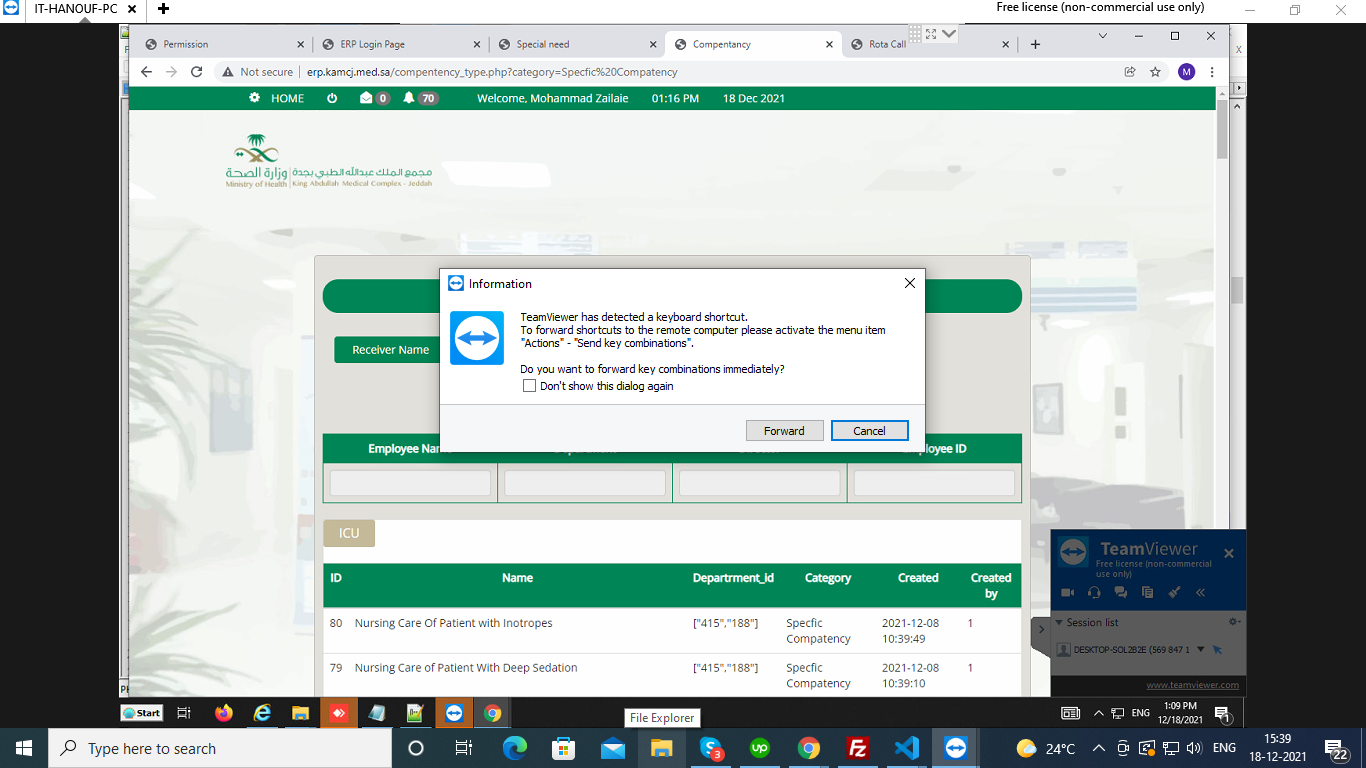The width and height of the screenshot is (1366, 768).
Task: Click the Employee Name filter input field
Action: [410, 483]
